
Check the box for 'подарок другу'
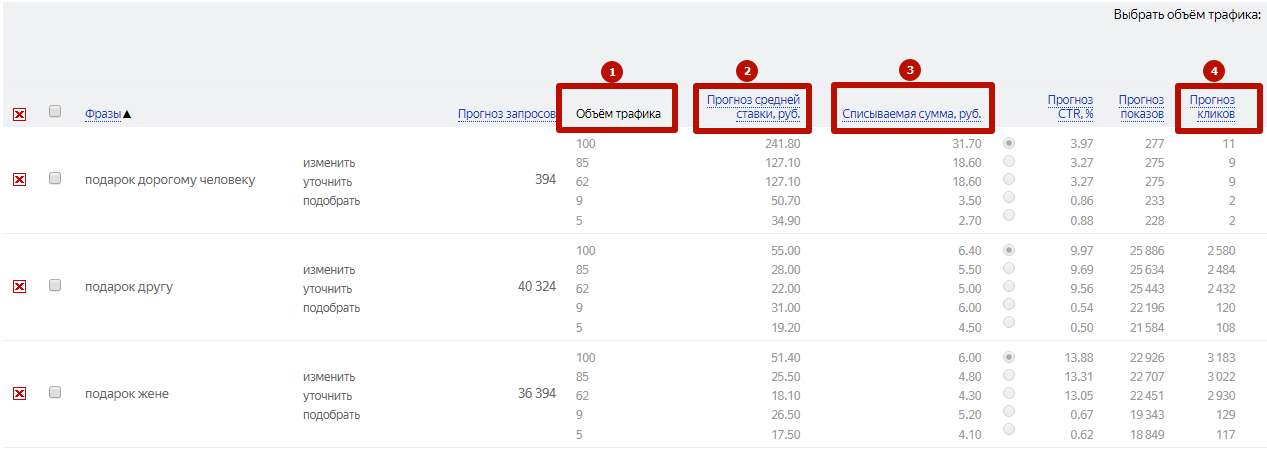pos(55,285)
